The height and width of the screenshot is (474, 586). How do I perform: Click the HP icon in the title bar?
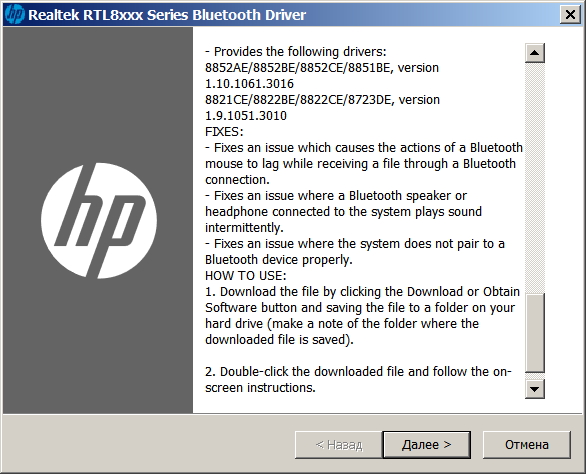pos(15,15)
